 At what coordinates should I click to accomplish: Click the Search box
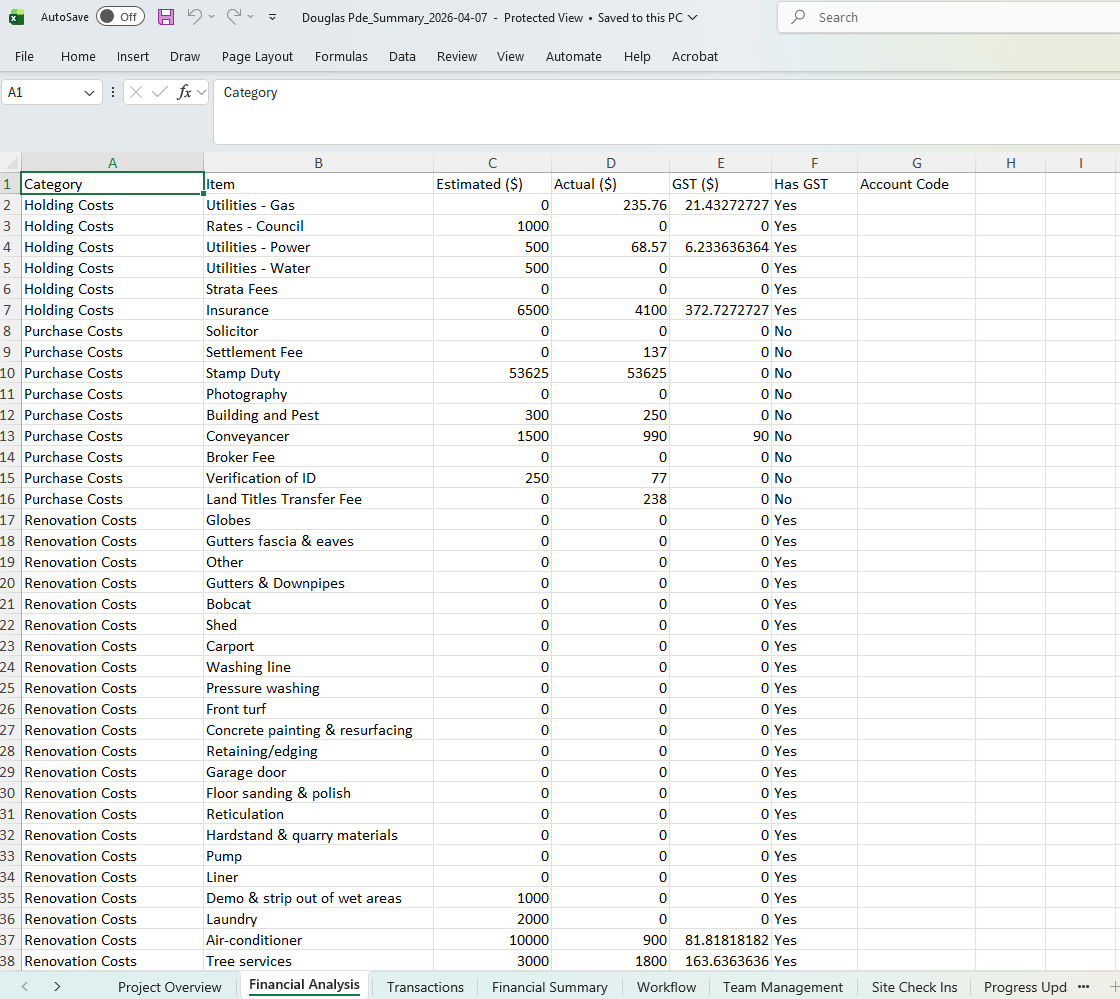coord(949,17)
